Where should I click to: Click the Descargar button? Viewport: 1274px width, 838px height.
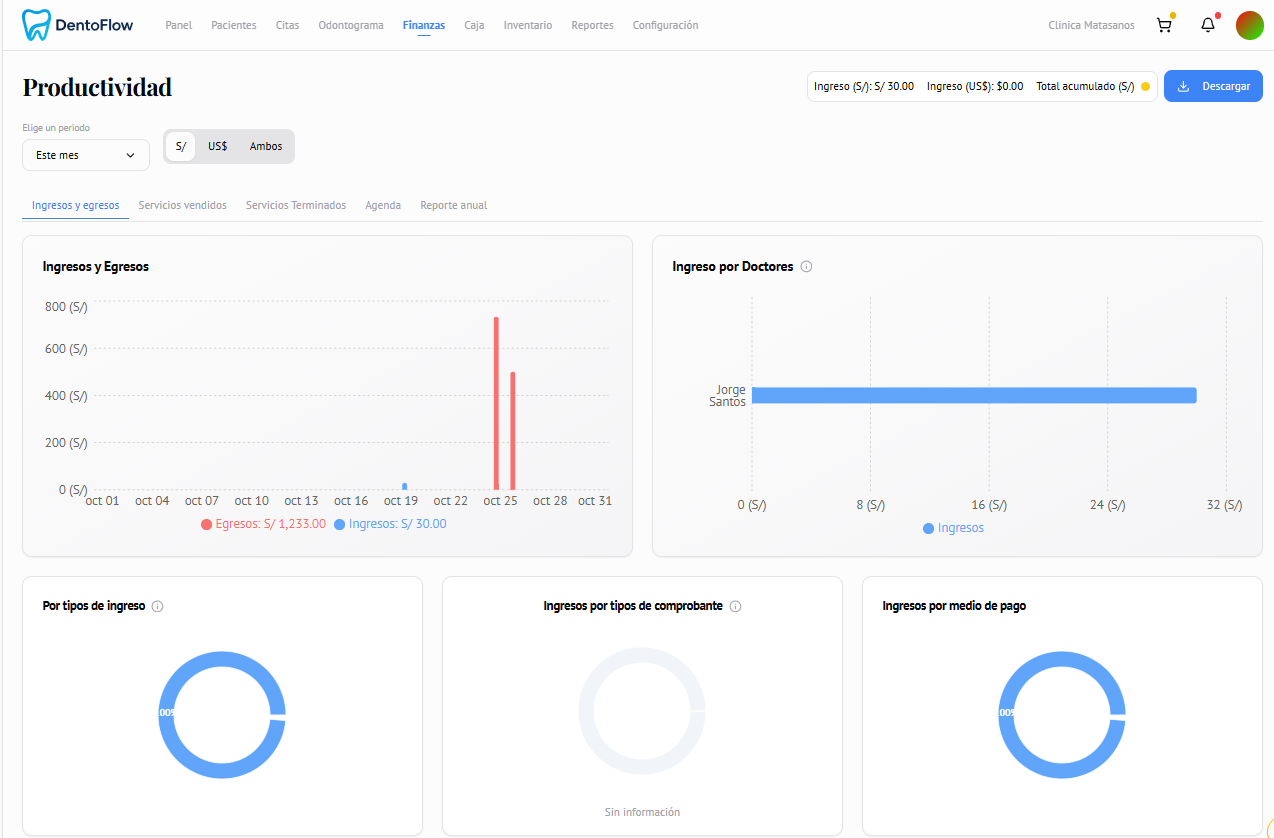1213,86
